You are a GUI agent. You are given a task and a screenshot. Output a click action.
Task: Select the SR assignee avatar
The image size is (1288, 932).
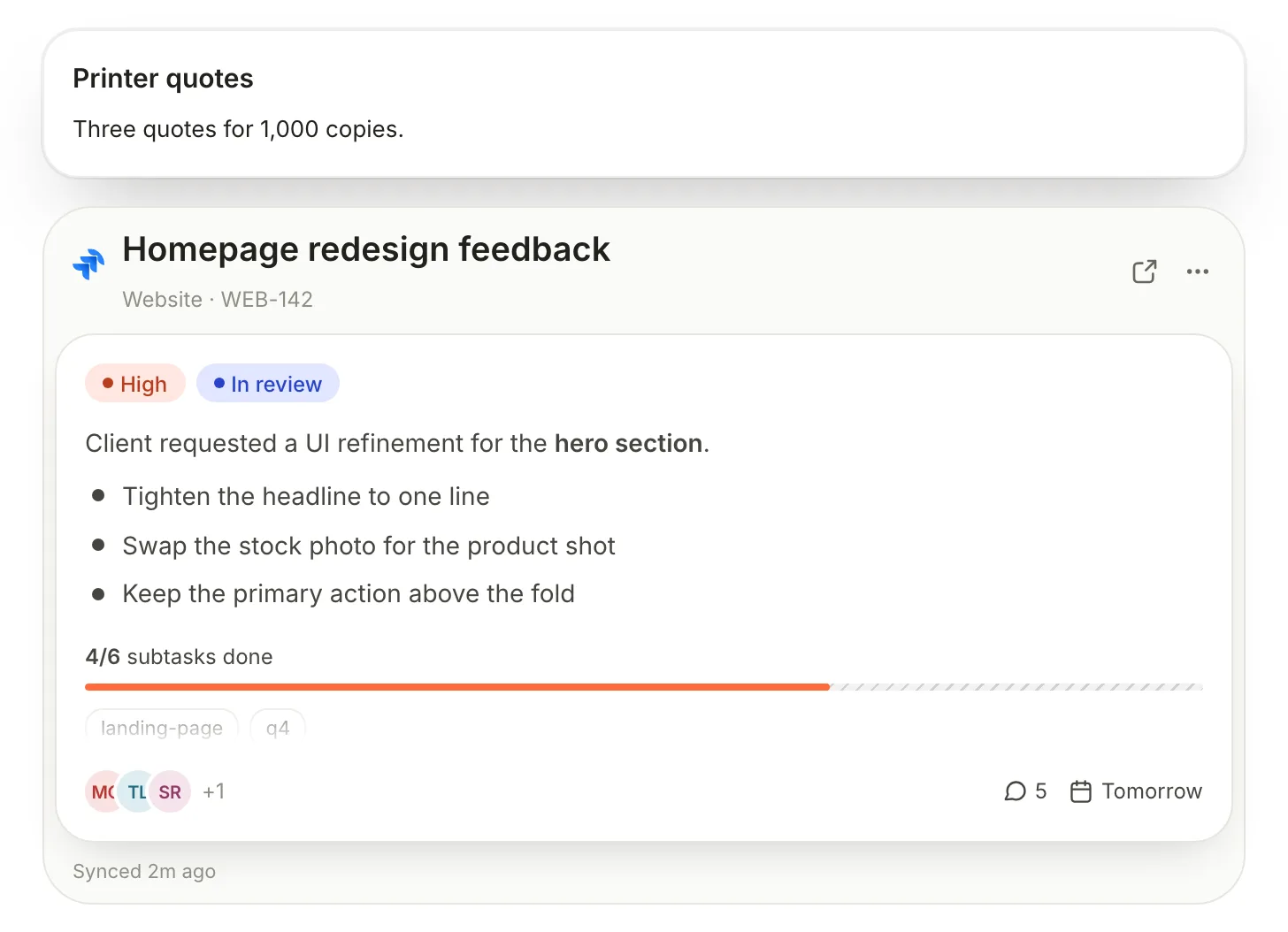[170, 791]
